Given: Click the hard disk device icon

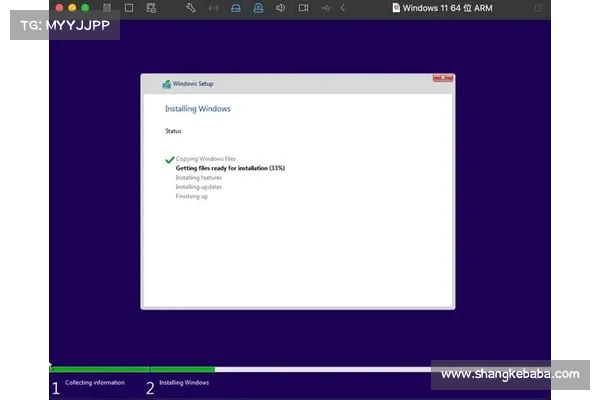Looking at the screenshot, I should pyautogui.click(x=236, y=8).
